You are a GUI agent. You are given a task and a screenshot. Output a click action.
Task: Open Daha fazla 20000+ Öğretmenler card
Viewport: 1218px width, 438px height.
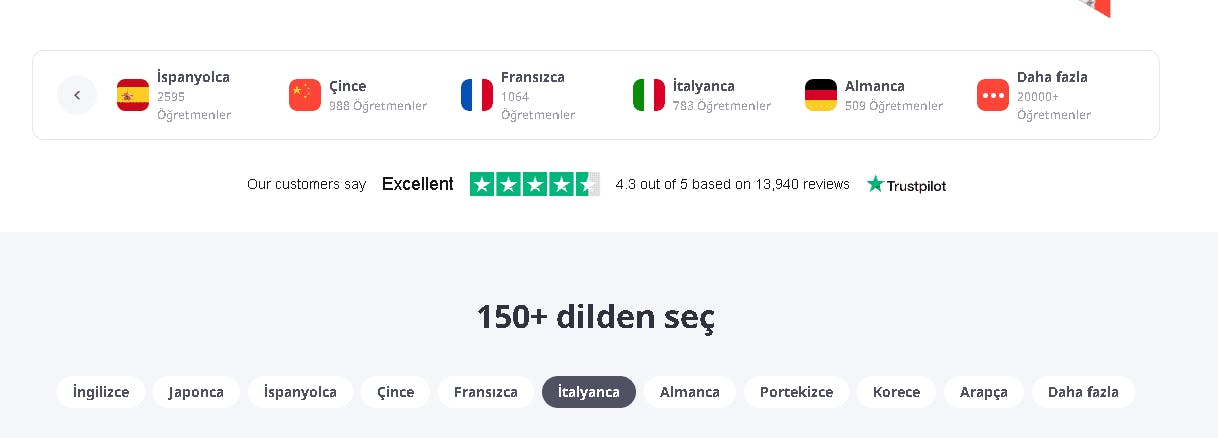(1052, 96)
